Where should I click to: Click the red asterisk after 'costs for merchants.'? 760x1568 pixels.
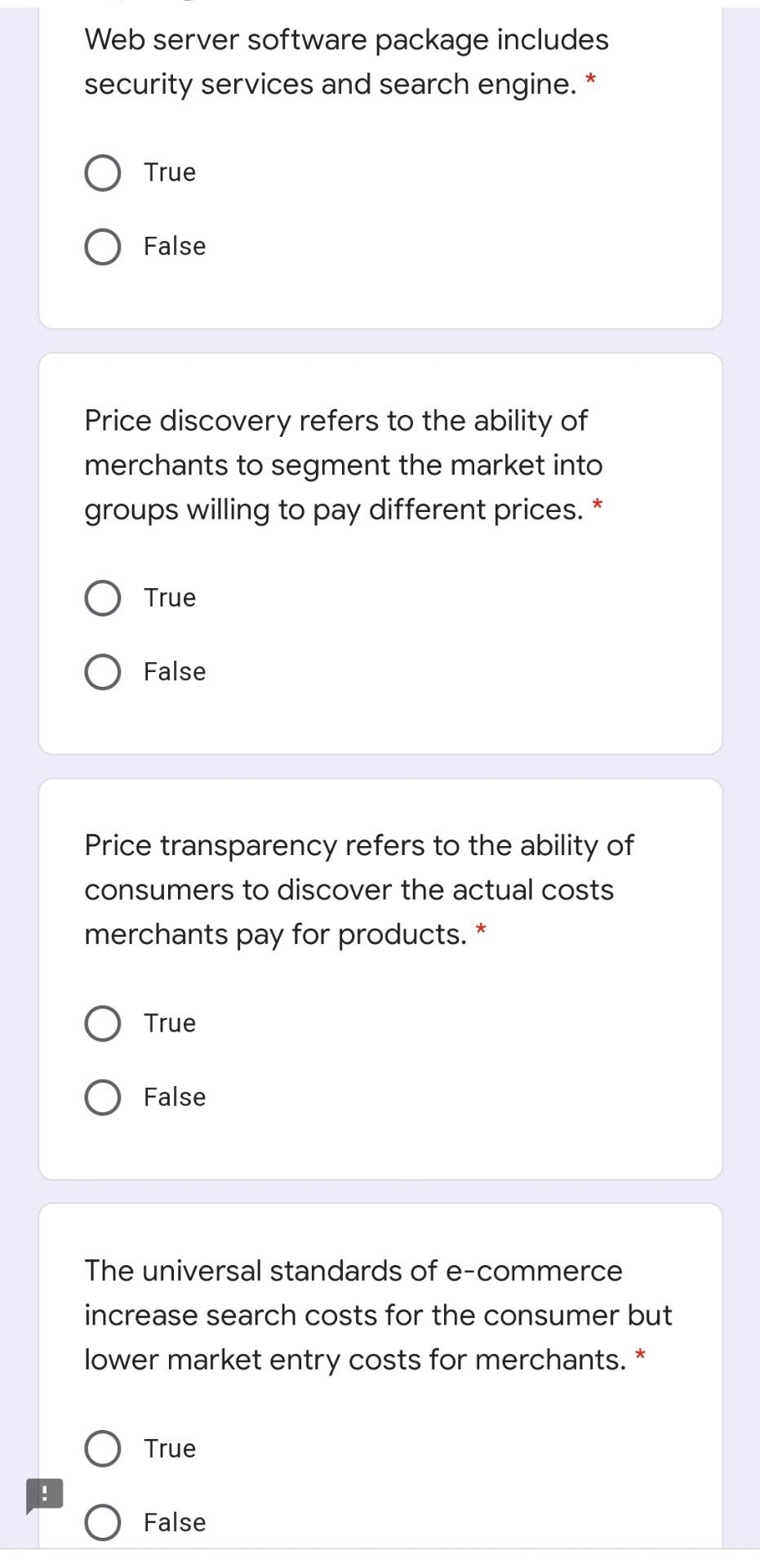(641, 1356)
